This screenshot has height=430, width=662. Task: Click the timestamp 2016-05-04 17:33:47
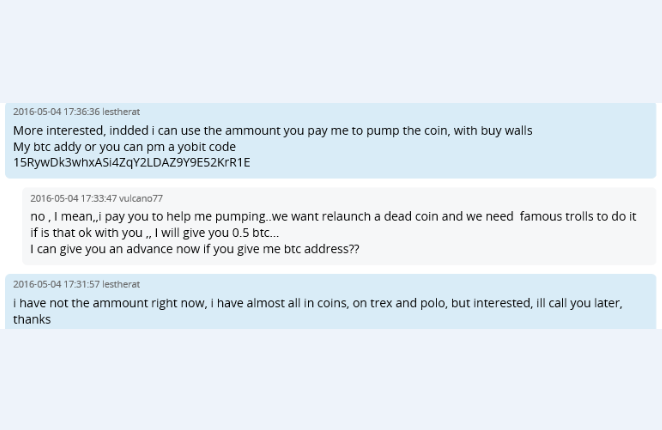click(73, 198)
